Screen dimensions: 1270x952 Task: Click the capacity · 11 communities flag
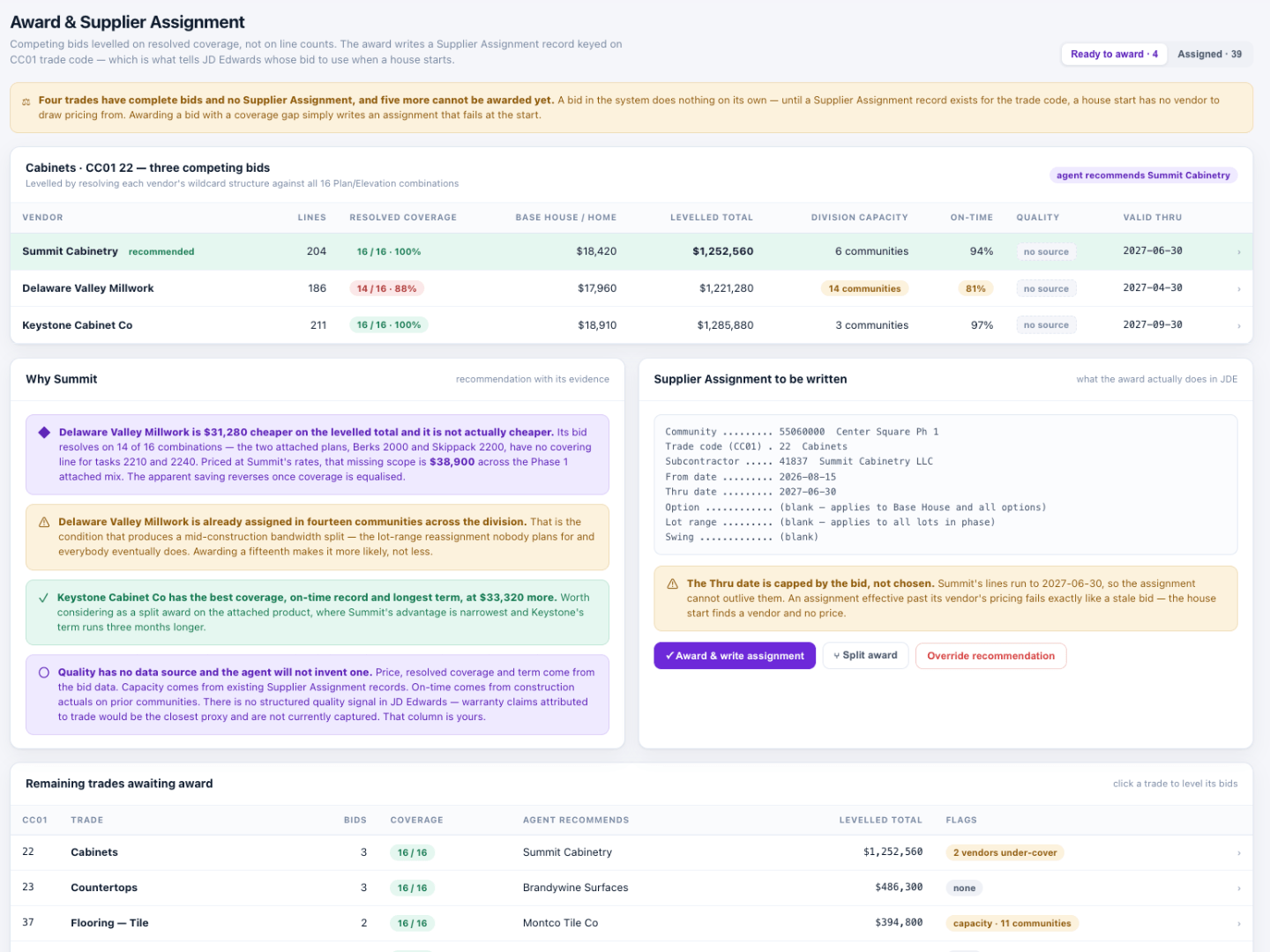pos(1012,923)
